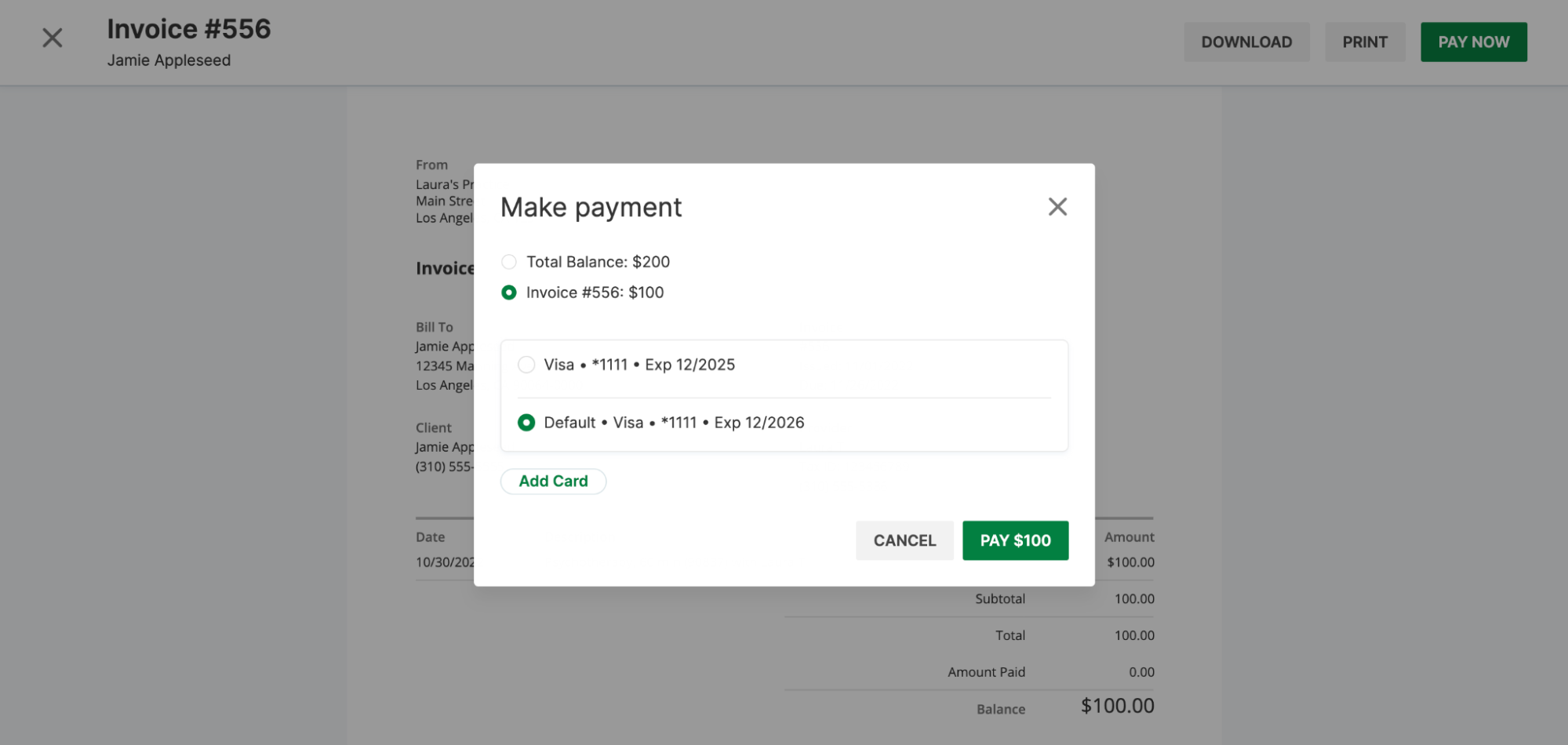Click the Cancel button
1568x745 pixels.
[x=904, y=540]
